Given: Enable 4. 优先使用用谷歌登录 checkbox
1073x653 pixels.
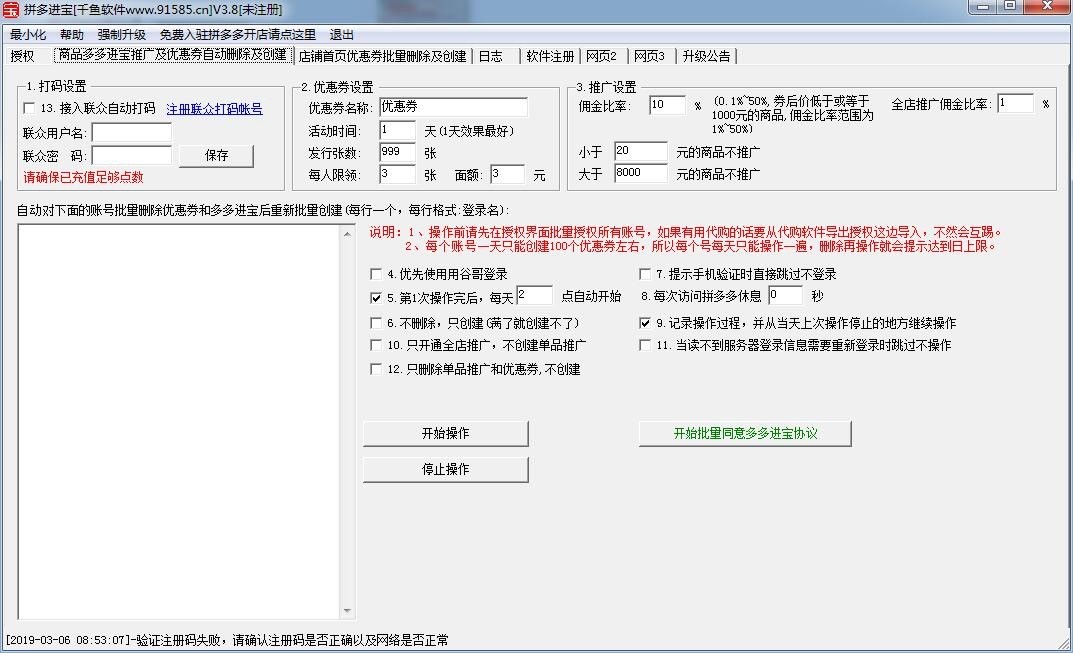Looking at the screenshot, I should point(376,274).
